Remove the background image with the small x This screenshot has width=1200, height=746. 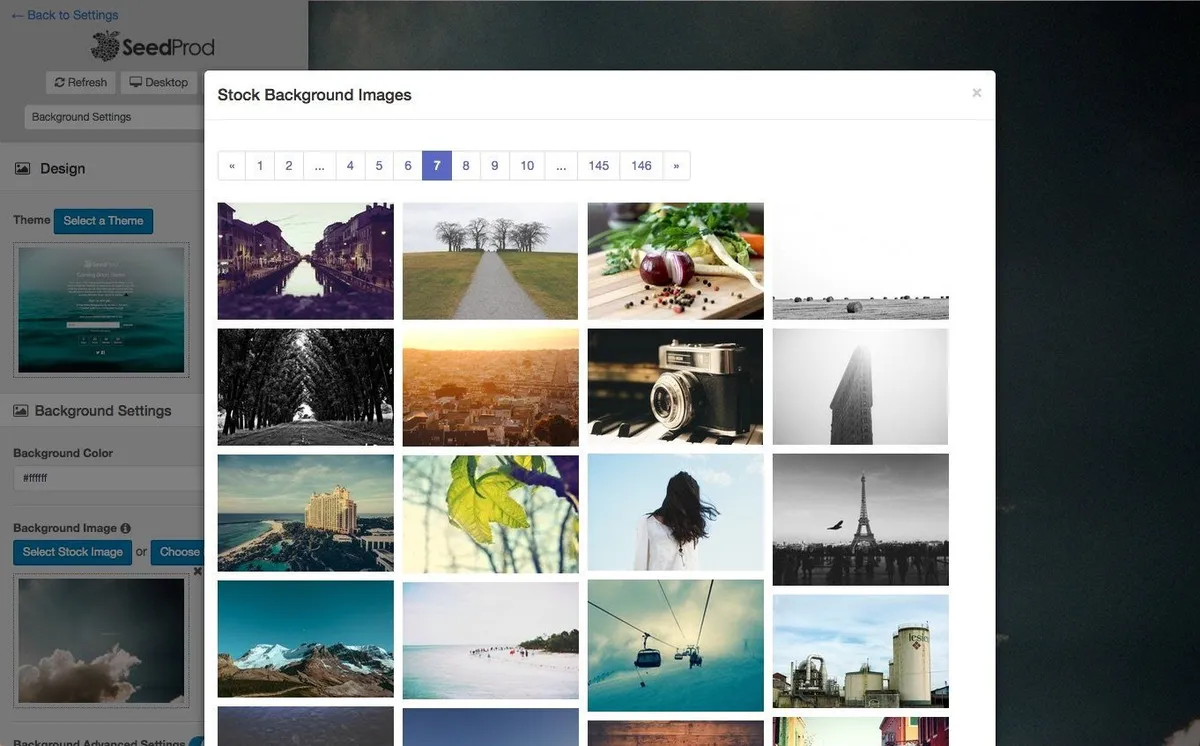tap(197, 571)
